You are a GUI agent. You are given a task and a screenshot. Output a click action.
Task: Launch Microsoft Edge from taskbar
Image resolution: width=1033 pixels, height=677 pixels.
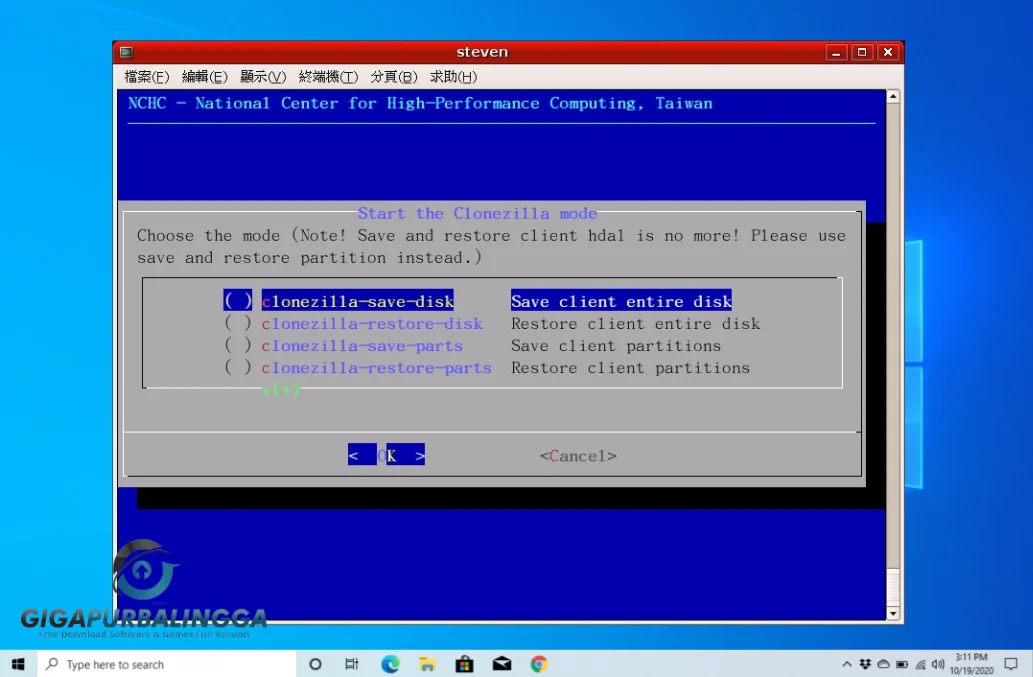(x=390, y=664)
